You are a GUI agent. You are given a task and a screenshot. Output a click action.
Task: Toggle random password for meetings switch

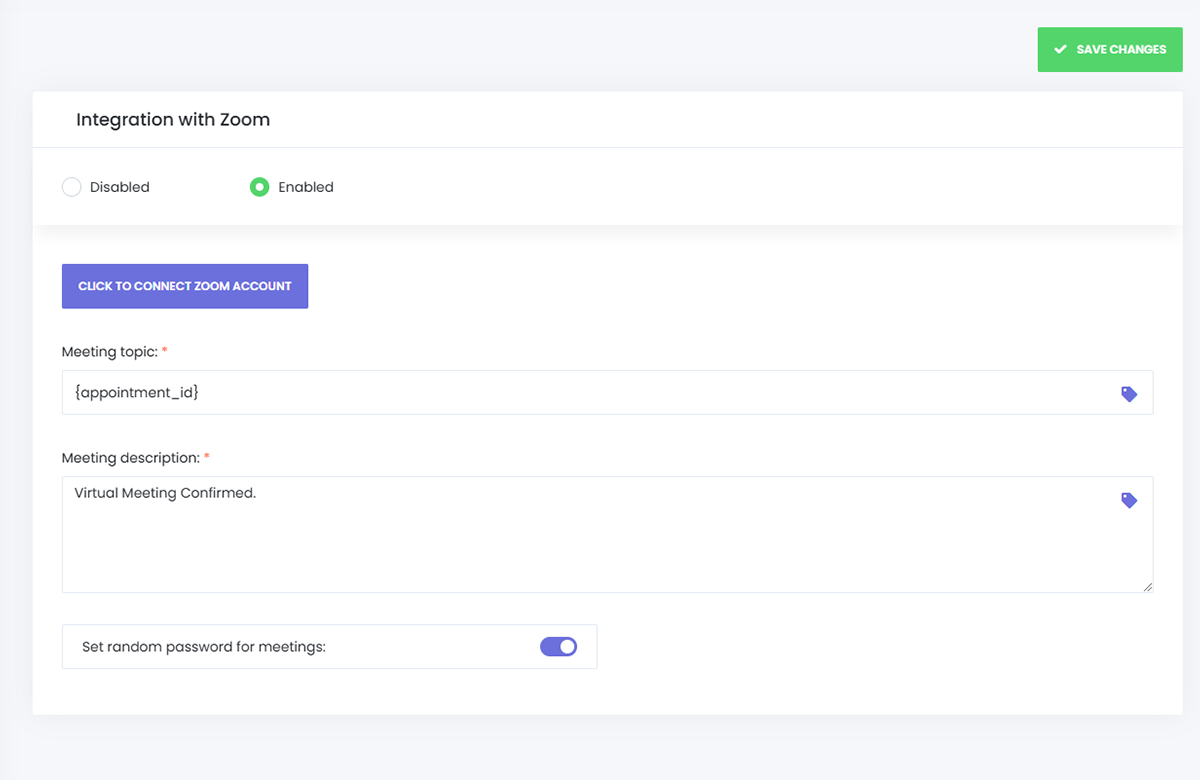(x=559, y=647)
